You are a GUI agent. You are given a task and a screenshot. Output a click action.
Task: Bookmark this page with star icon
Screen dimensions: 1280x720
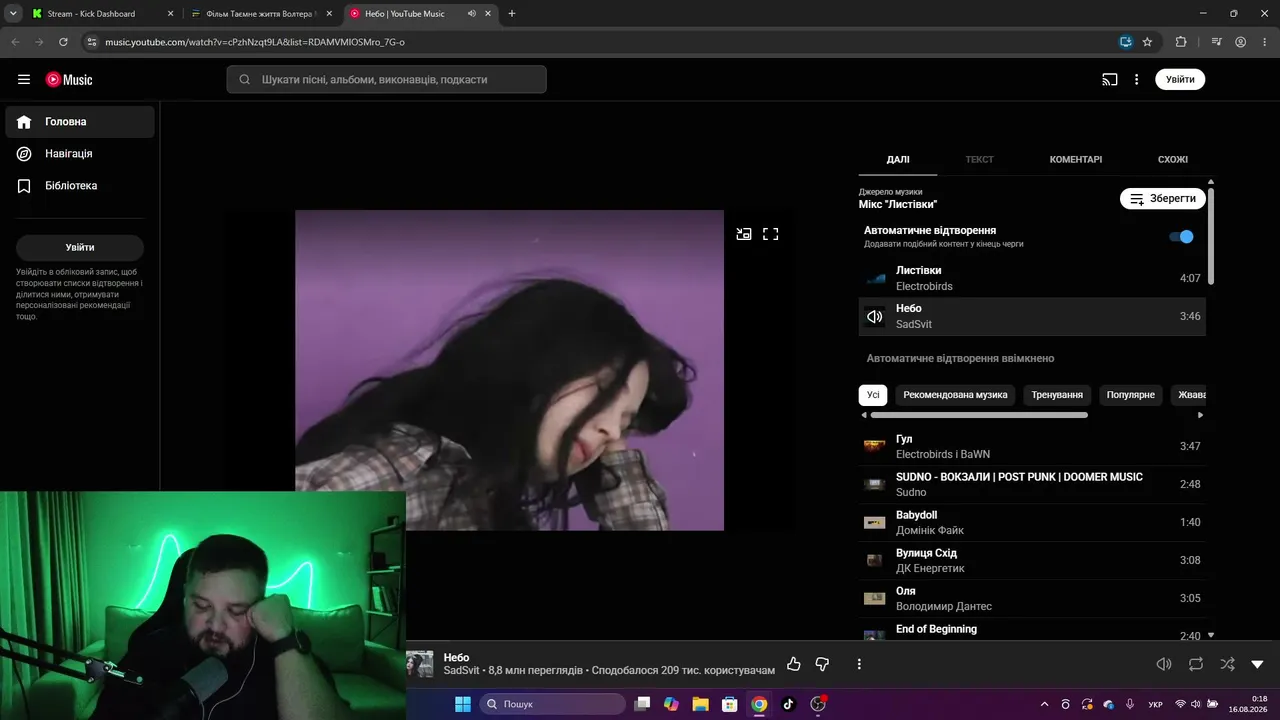(1147, 42)
